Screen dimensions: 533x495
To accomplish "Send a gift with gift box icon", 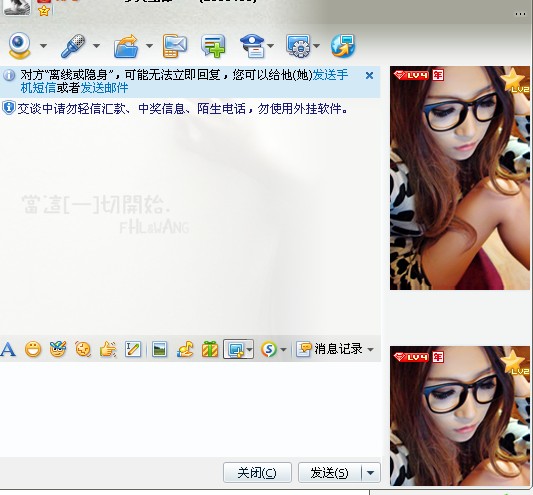I will [x=210, y=349].
